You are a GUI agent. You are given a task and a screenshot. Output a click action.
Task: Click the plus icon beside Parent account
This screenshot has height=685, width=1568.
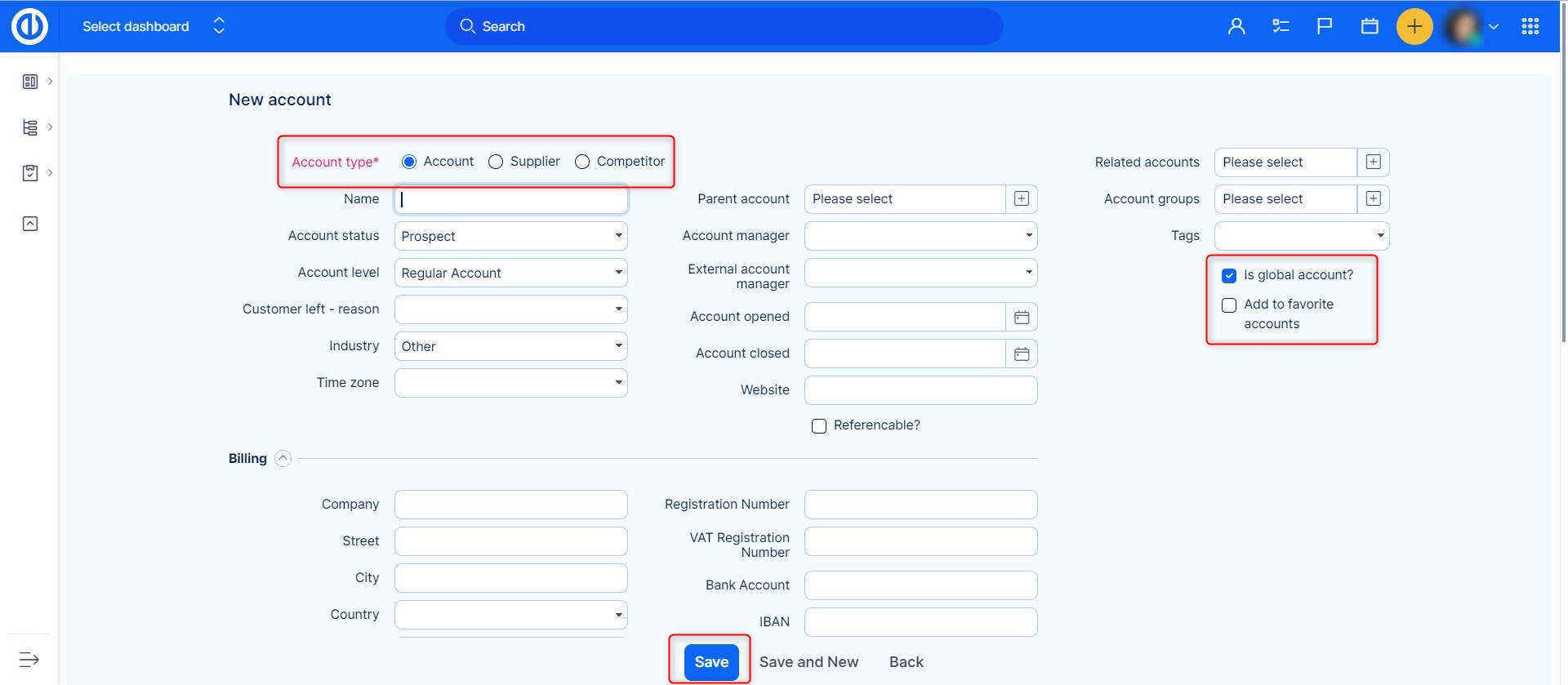click(x=1021, y=198)
